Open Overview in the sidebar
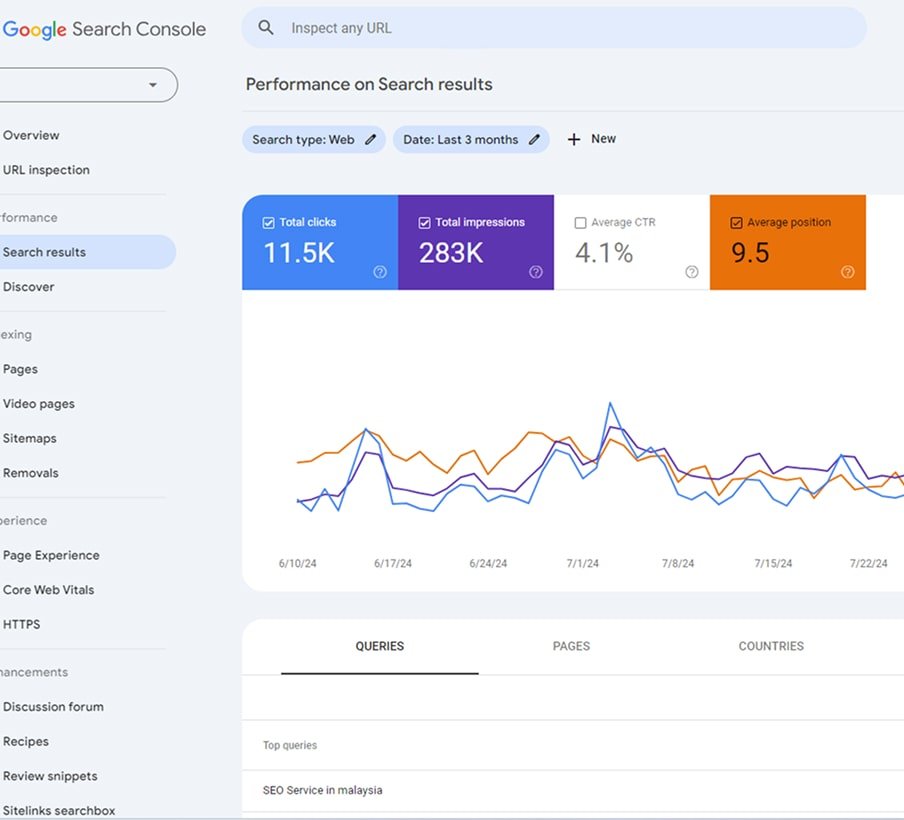Image resolution: width=904 pixels, height=820 pixels. [31, 136]
